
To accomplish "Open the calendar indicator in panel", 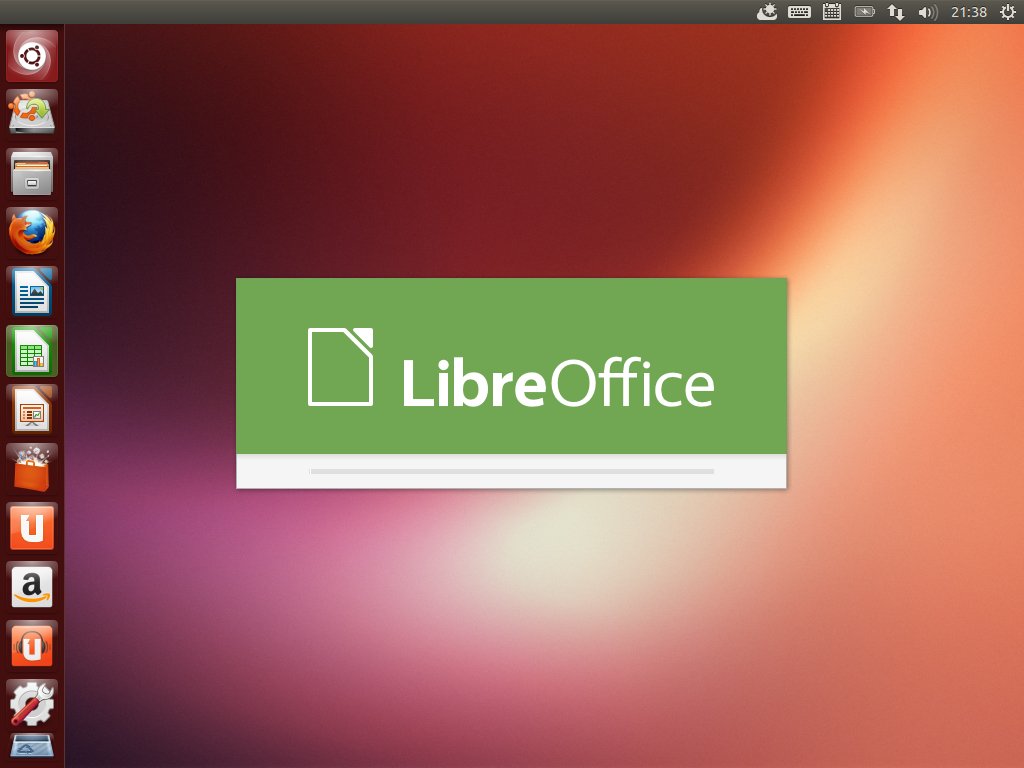I will click(x=832, y=12).
